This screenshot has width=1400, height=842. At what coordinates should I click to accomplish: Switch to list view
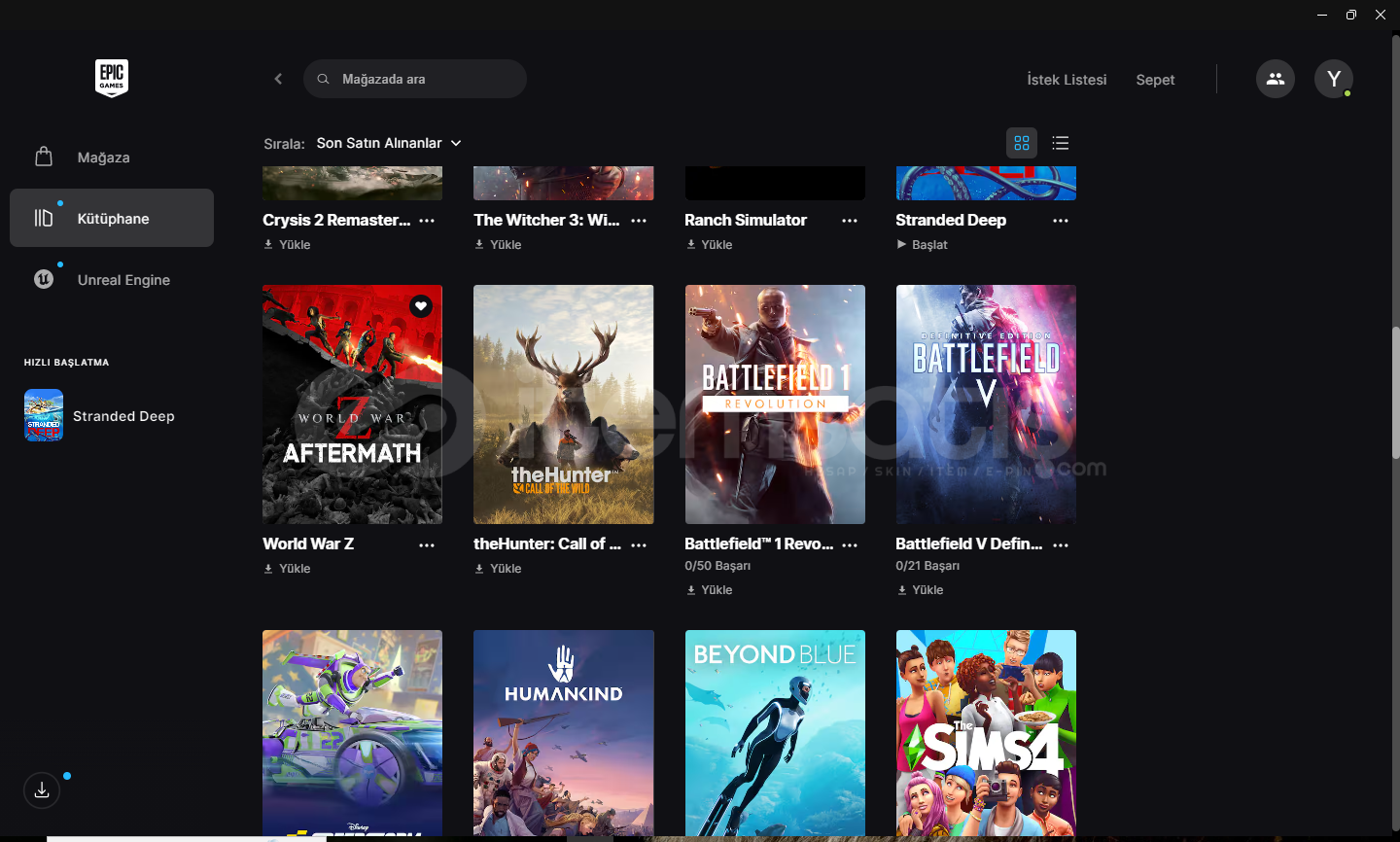coord(1061,143)
